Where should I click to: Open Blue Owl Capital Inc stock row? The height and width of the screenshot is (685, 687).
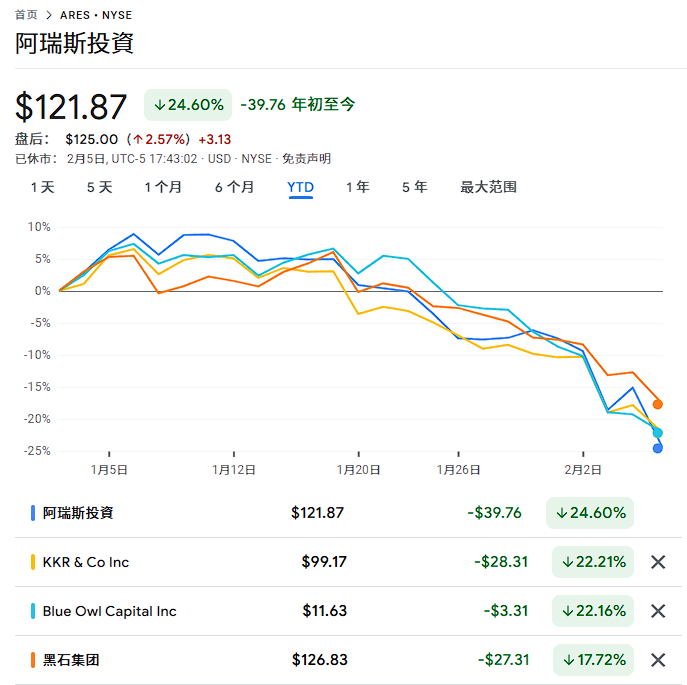pos(109,611)
